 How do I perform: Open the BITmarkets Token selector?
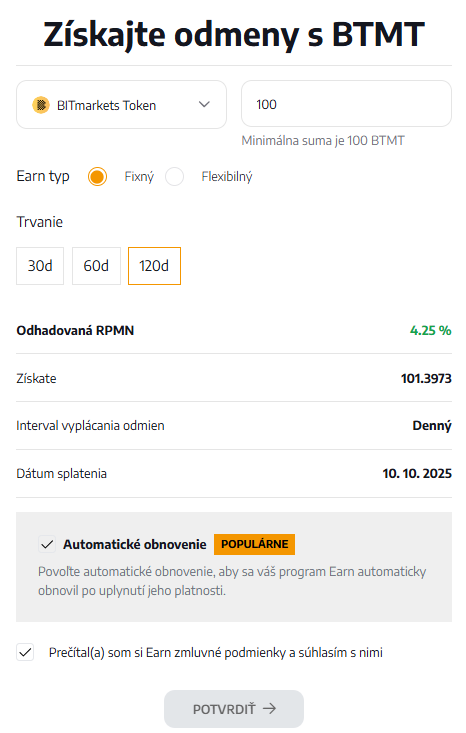point(122,105)
